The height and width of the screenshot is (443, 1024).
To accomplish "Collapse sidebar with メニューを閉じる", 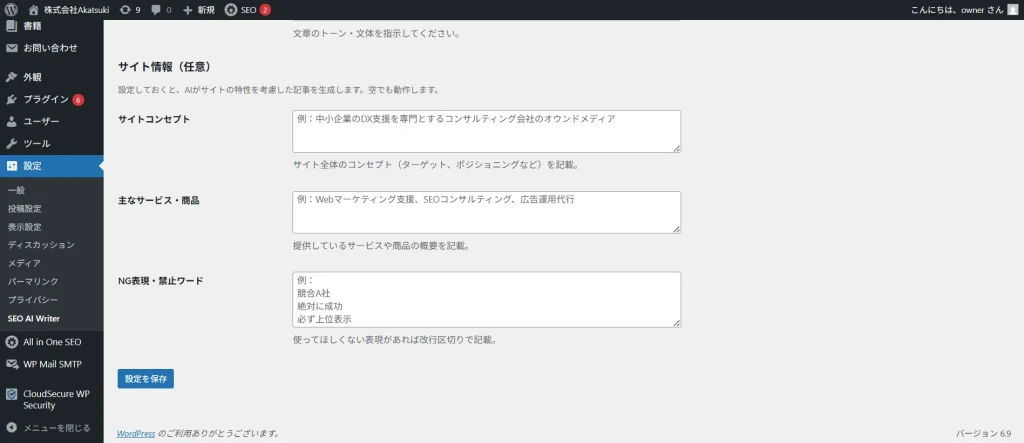I will click(x=48, y=428).
